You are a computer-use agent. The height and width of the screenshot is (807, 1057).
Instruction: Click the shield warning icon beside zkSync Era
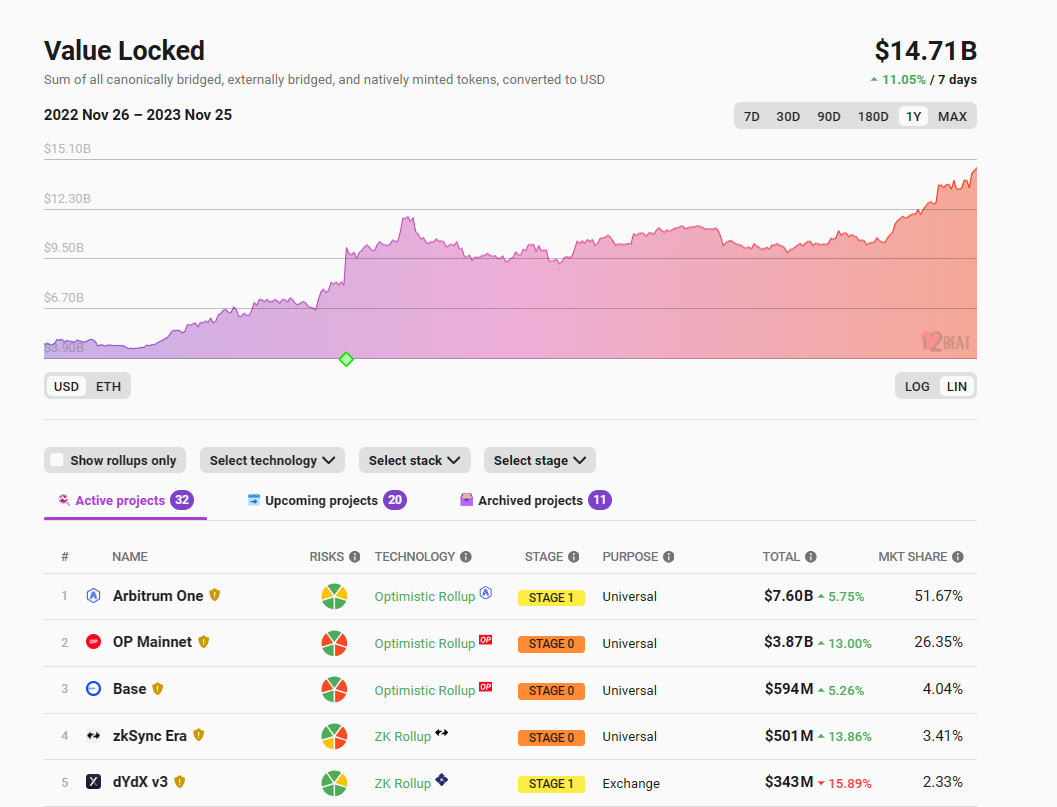click(199, 735)
